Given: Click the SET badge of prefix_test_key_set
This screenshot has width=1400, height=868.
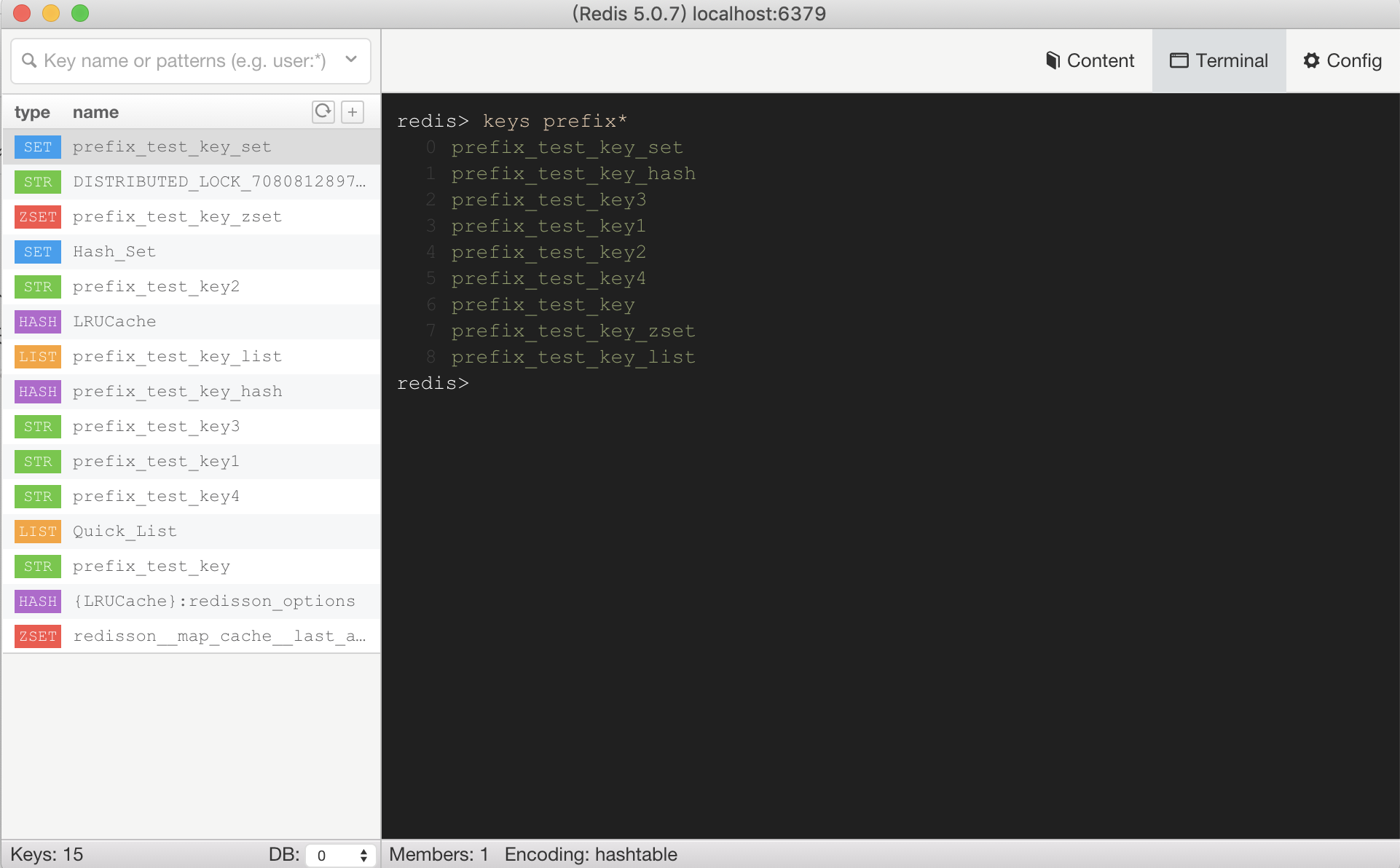Looking at the screenshot, I should (38, 147).
